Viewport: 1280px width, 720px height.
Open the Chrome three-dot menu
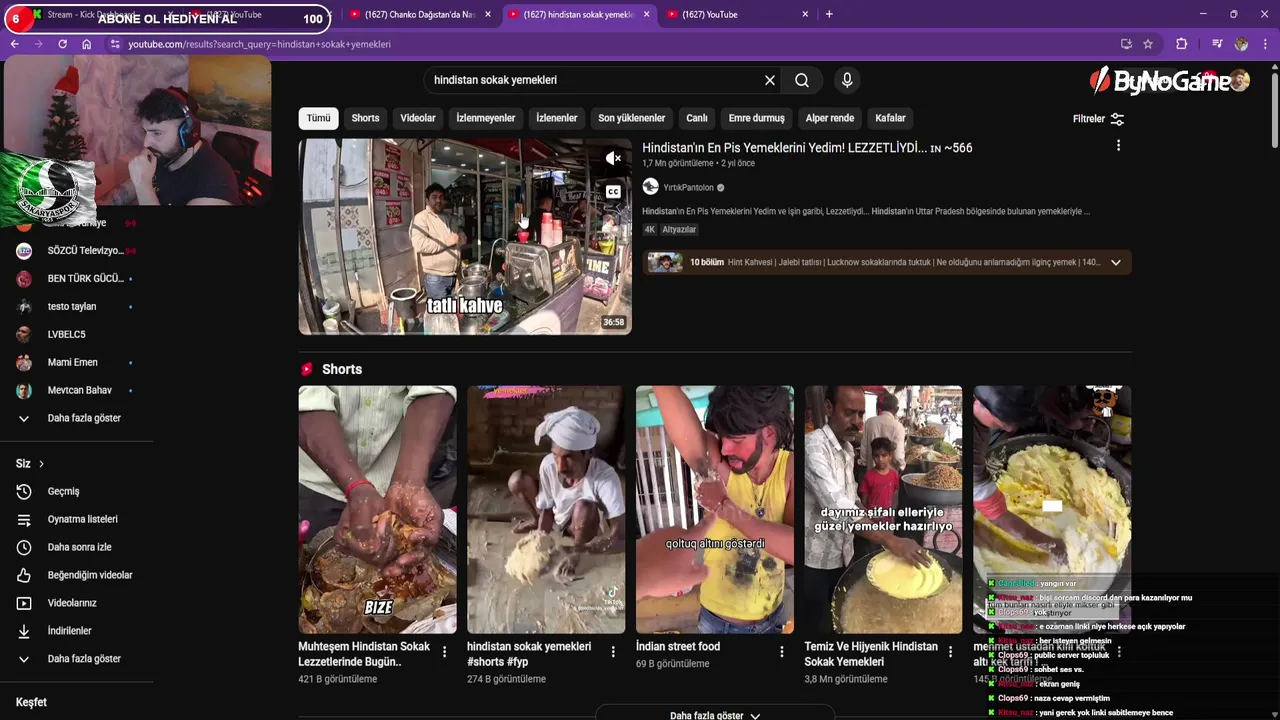pos(1266,44)
